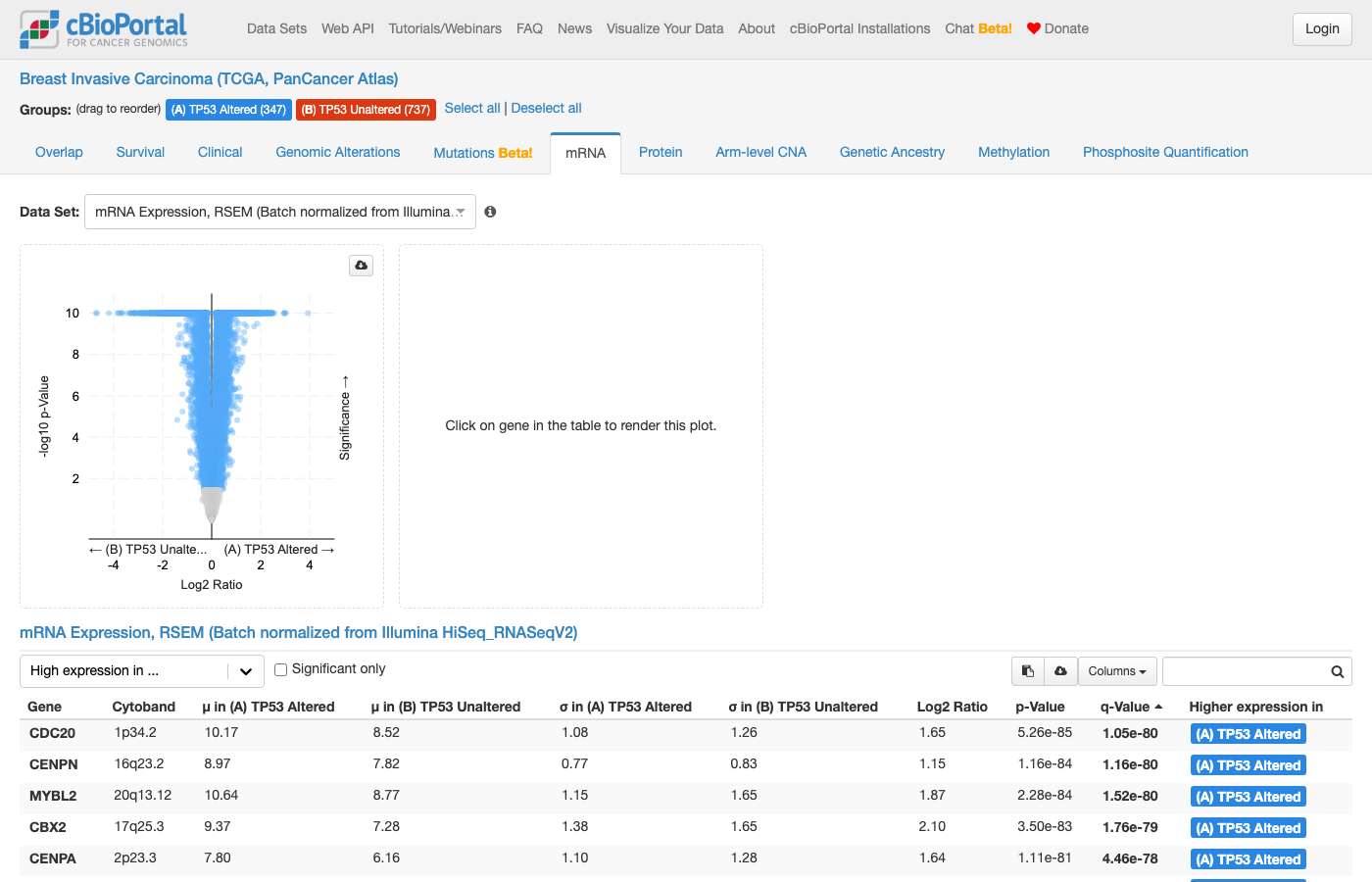Viewport: 1372px width, 882px height.
Task: Click the volcano plot scatter area
Action: click(212, 416)
